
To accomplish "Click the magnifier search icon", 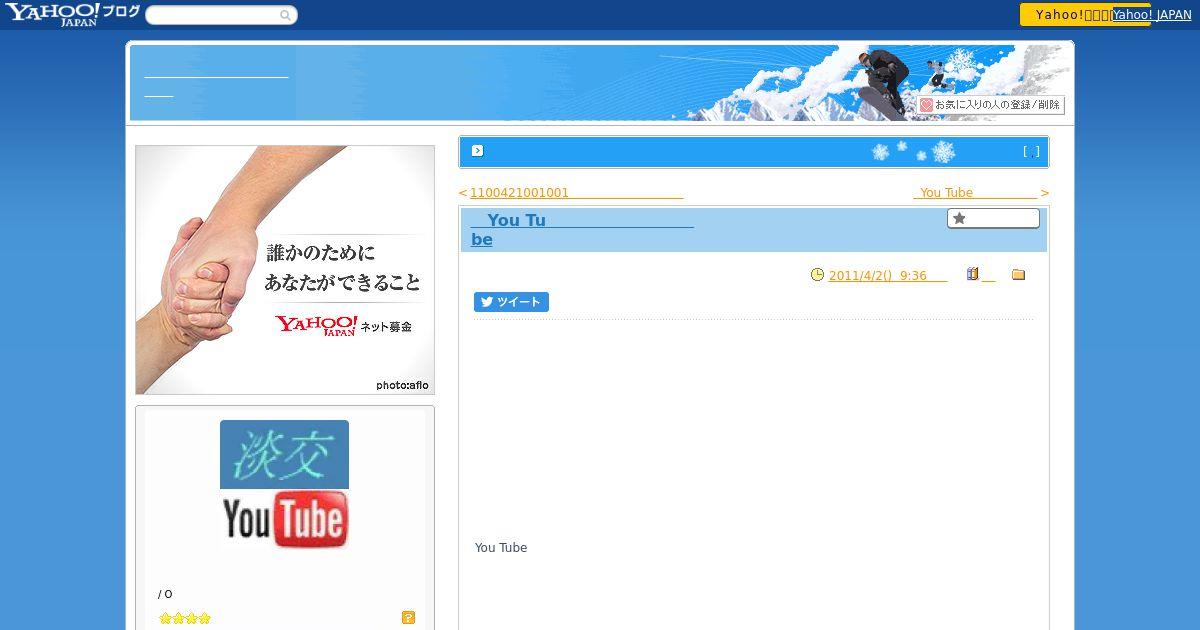I will click(x=286, y=15).
